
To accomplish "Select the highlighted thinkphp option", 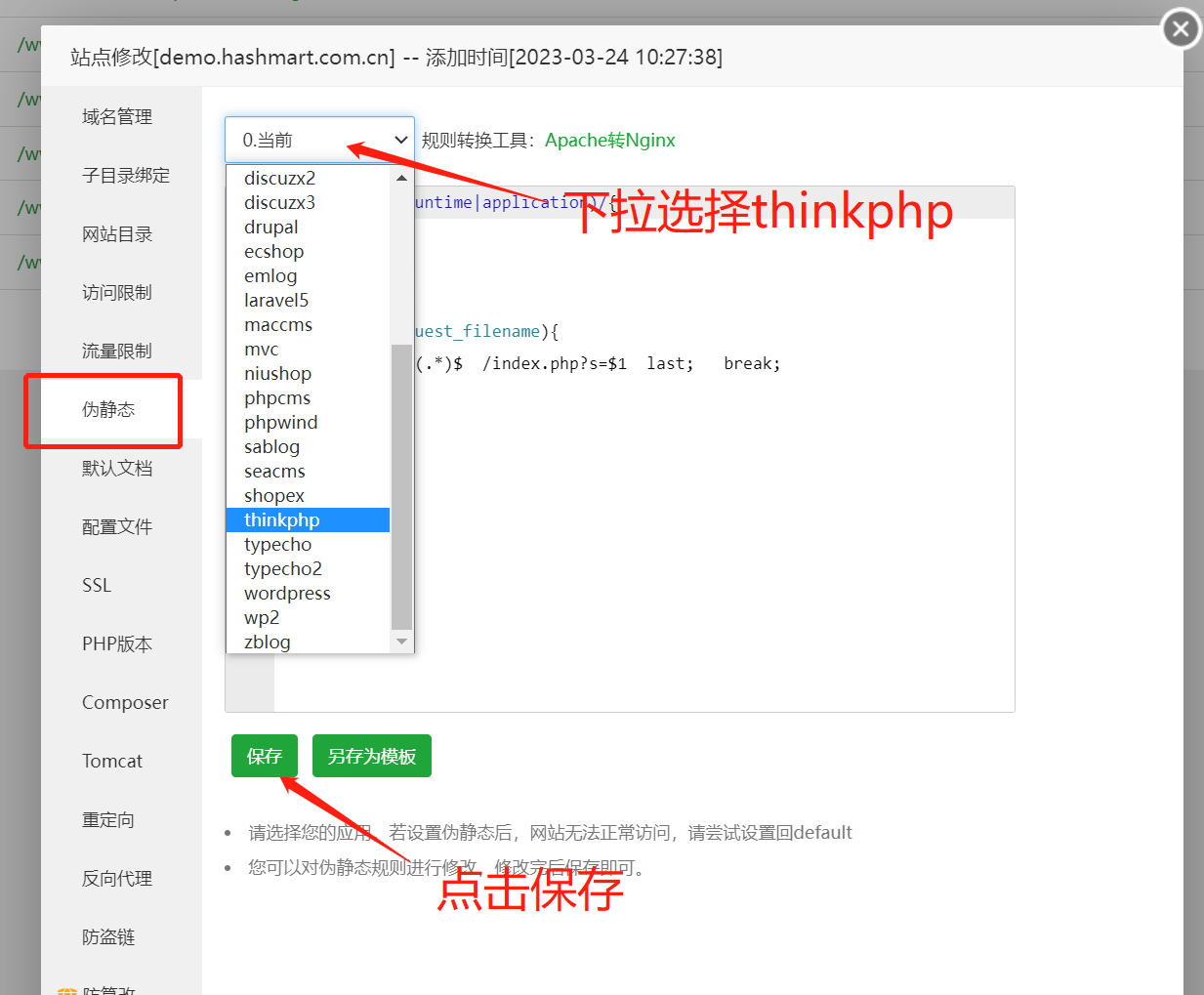I will (308, 519).
